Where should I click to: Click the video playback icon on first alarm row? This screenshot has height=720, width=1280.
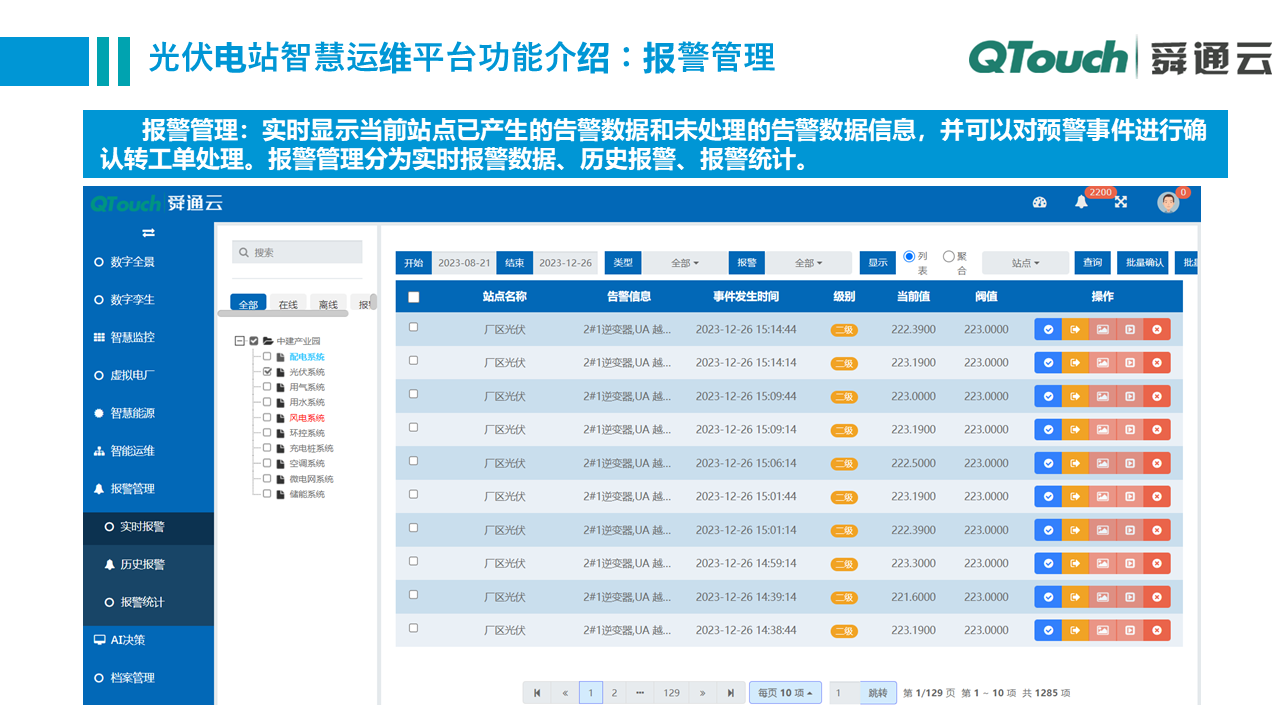1131,328
